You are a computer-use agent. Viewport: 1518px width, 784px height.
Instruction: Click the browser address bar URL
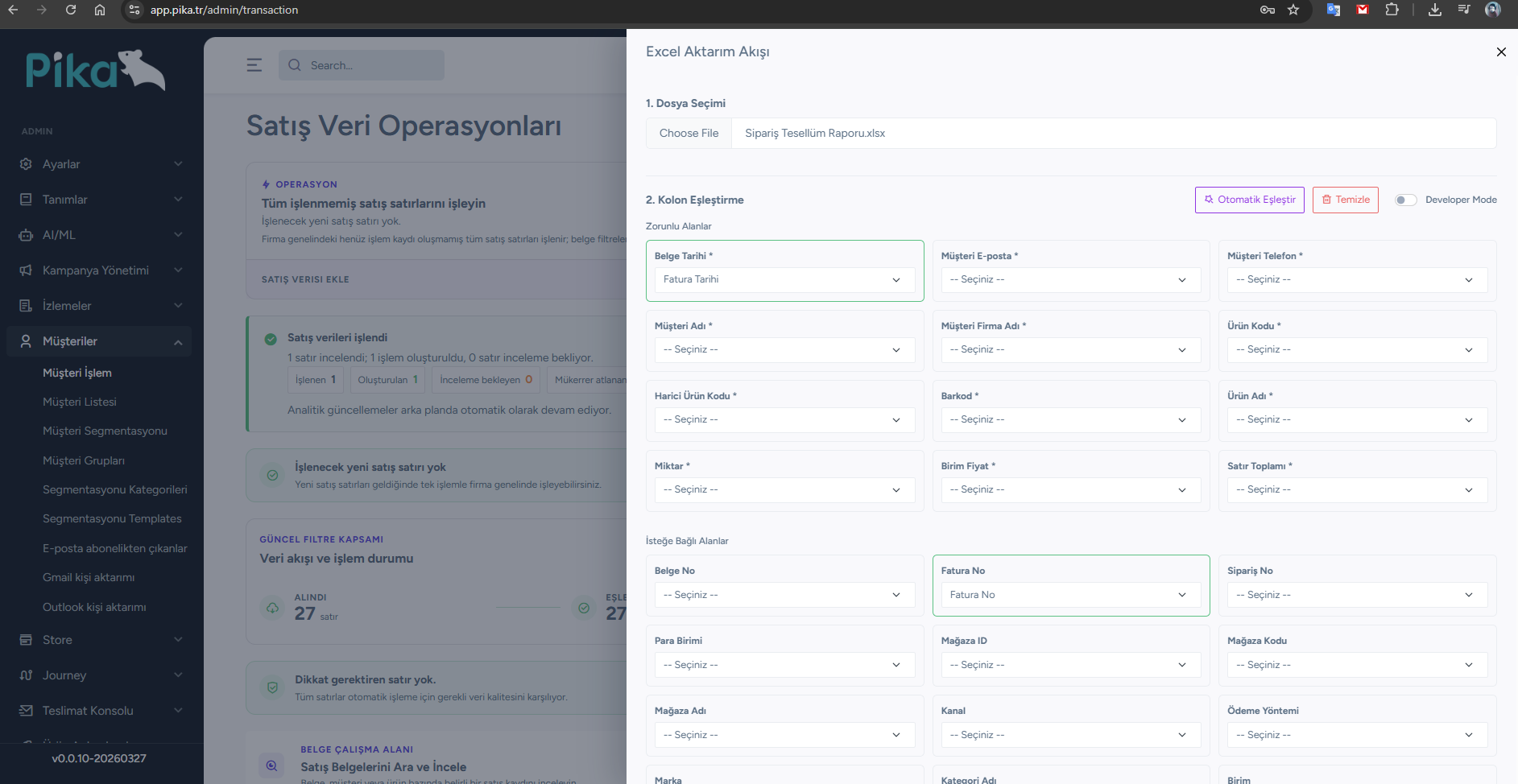[224, 10]
